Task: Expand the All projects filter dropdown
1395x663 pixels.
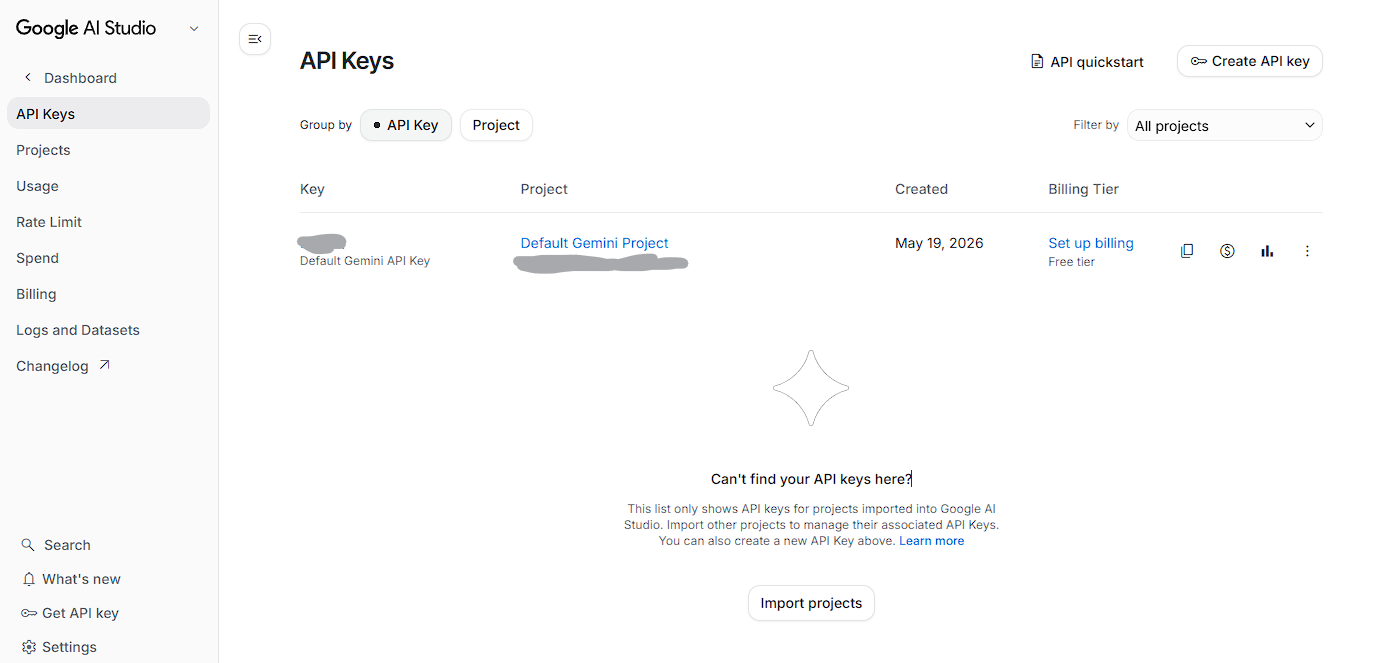Action: [1224, 125]
